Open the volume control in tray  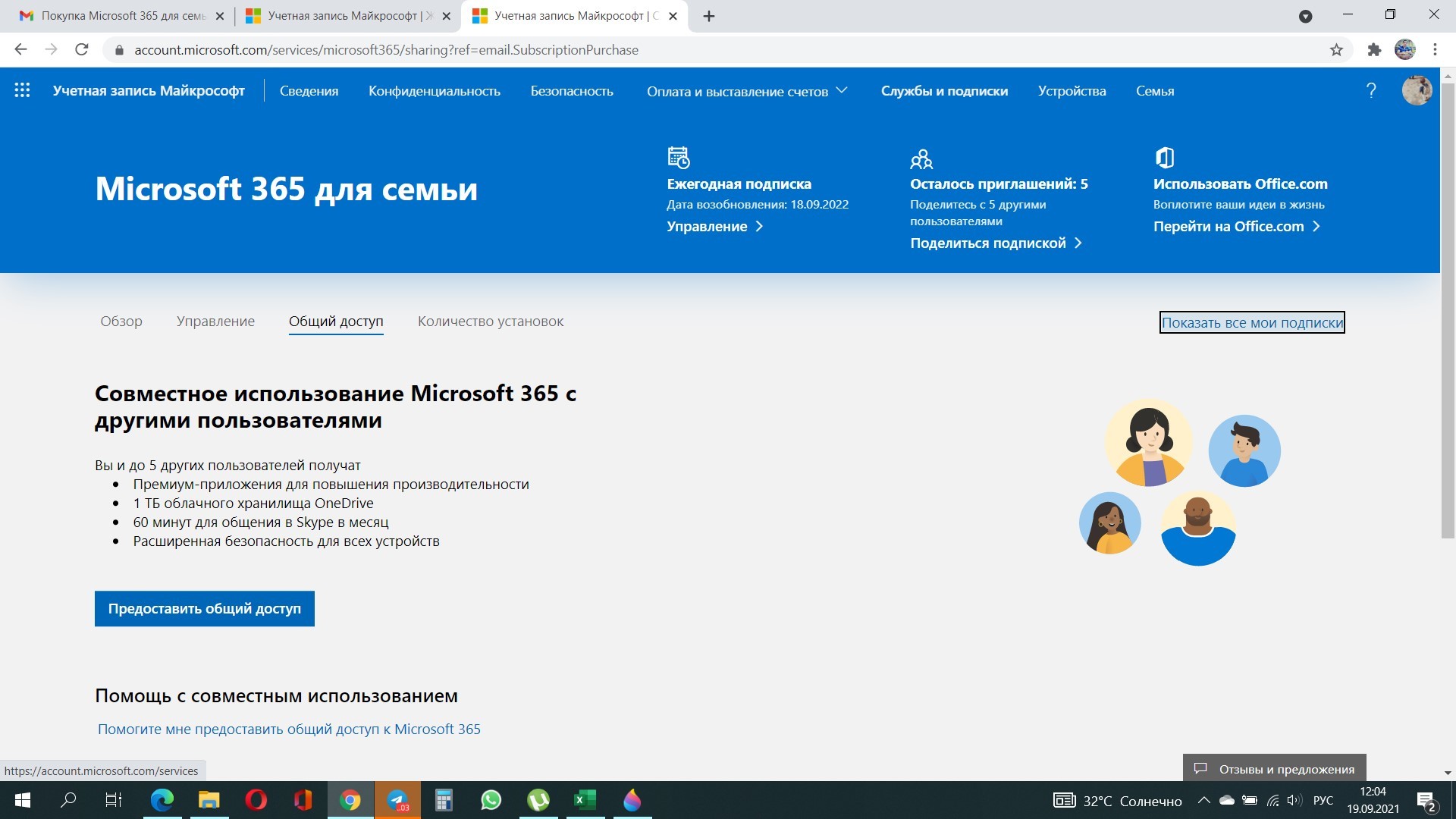point(1294,800)
